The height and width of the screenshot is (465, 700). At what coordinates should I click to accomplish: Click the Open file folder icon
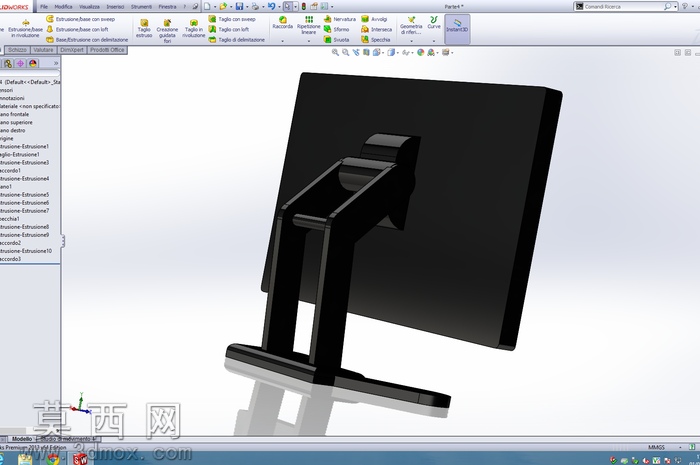pyautogui.click(x=223, y=6)
